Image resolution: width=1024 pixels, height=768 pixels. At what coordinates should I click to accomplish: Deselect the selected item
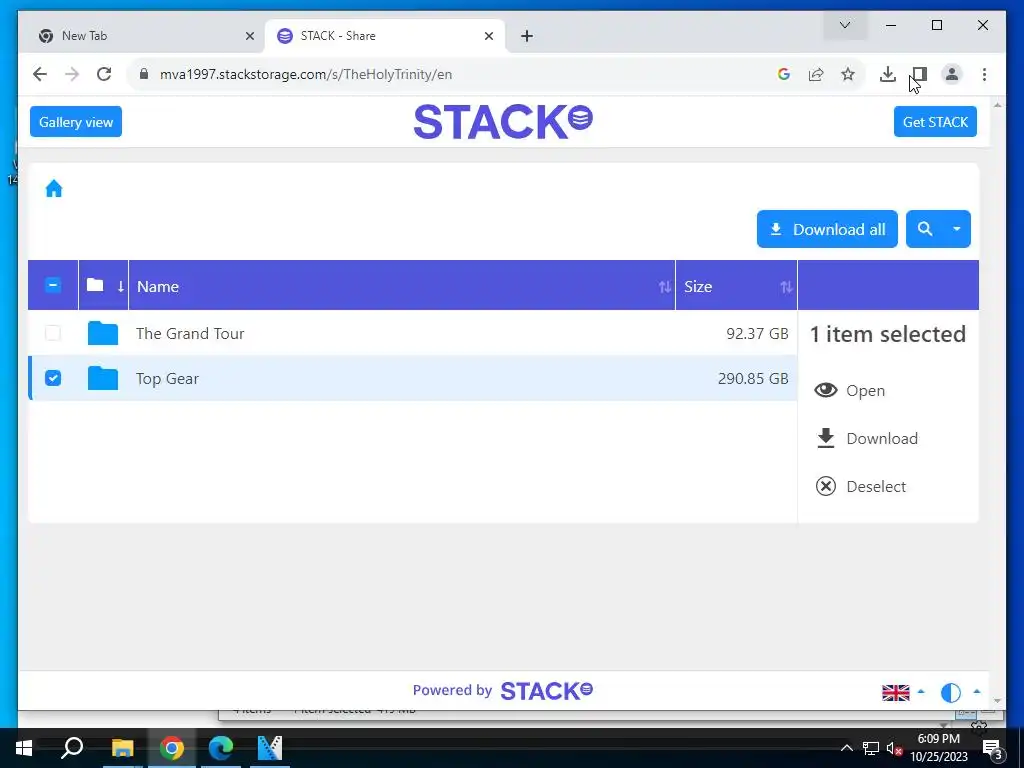coord(861,487)
